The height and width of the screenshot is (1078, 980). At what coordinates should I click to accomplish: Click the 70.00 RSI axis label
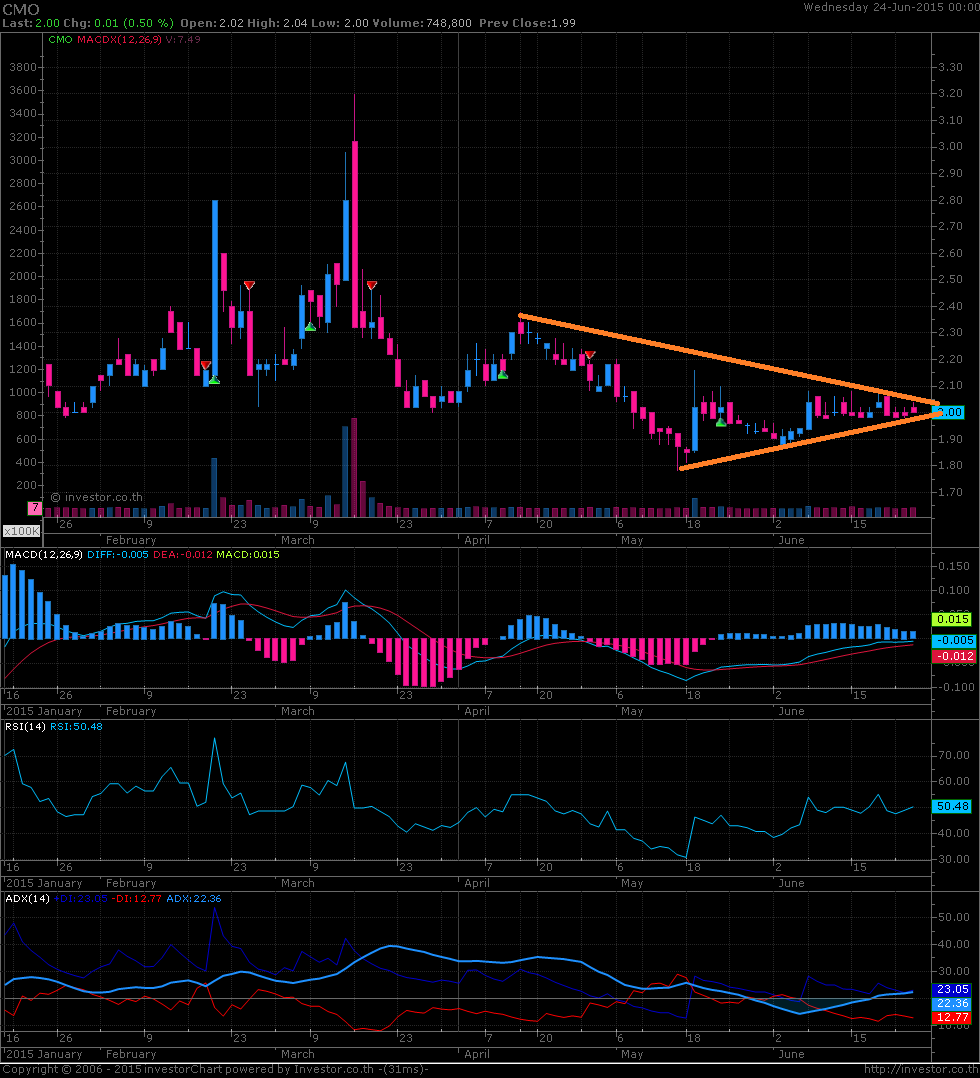tap(954, 755)
